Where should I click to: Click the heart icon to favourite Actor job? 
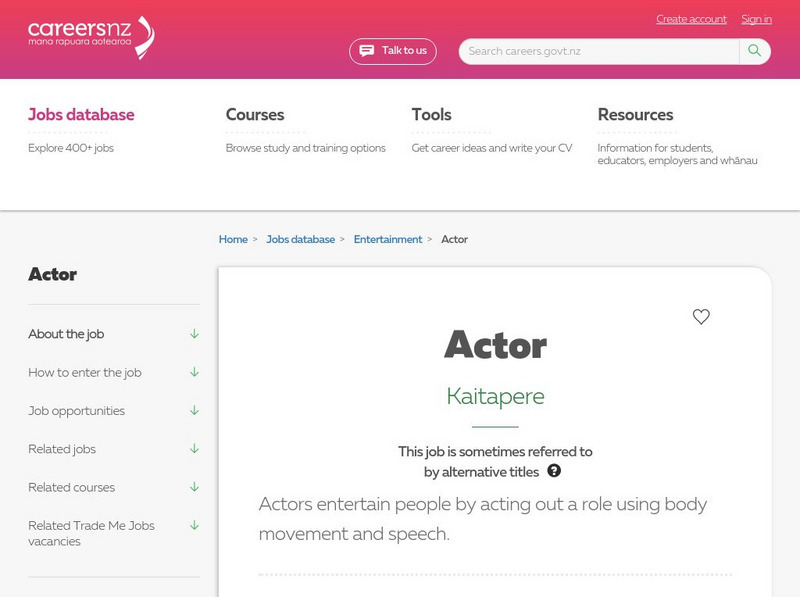click(x=701, y=318)
